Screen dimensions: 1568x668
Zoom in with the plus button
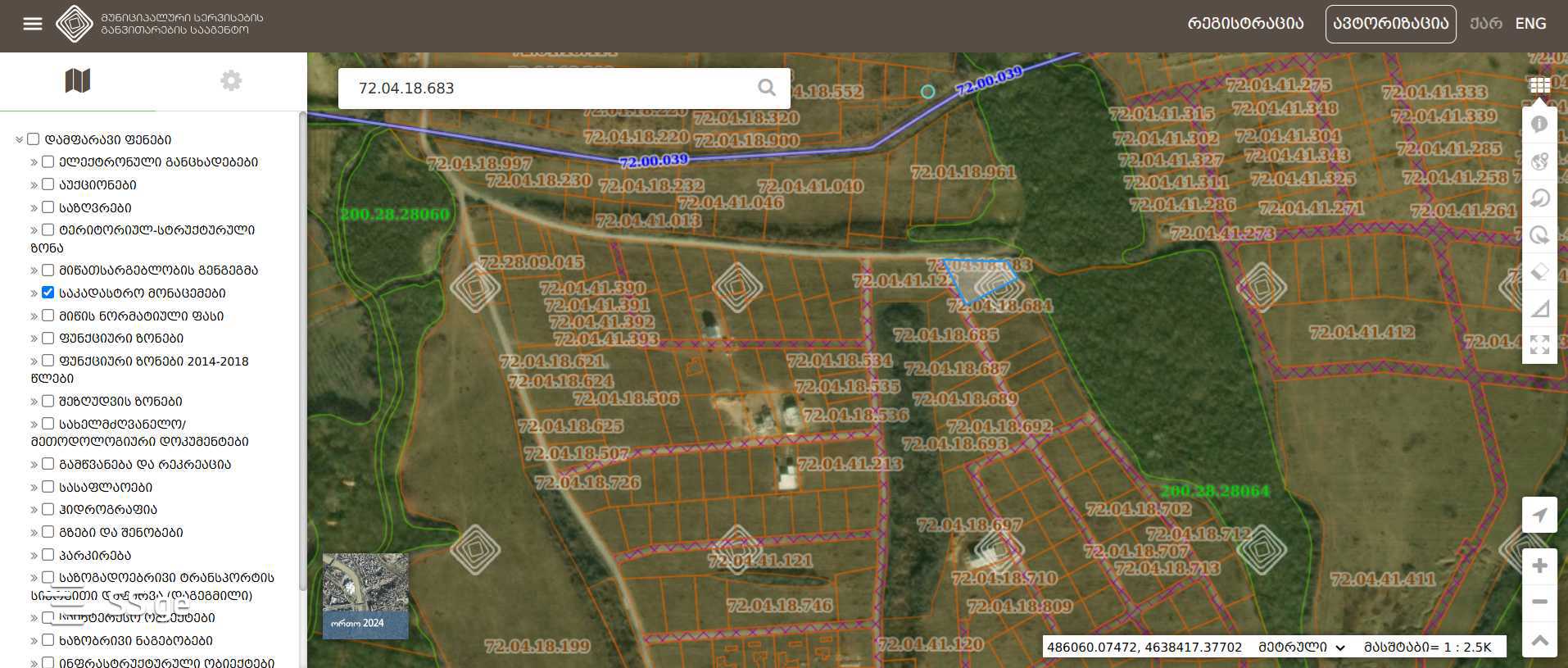1539,566
